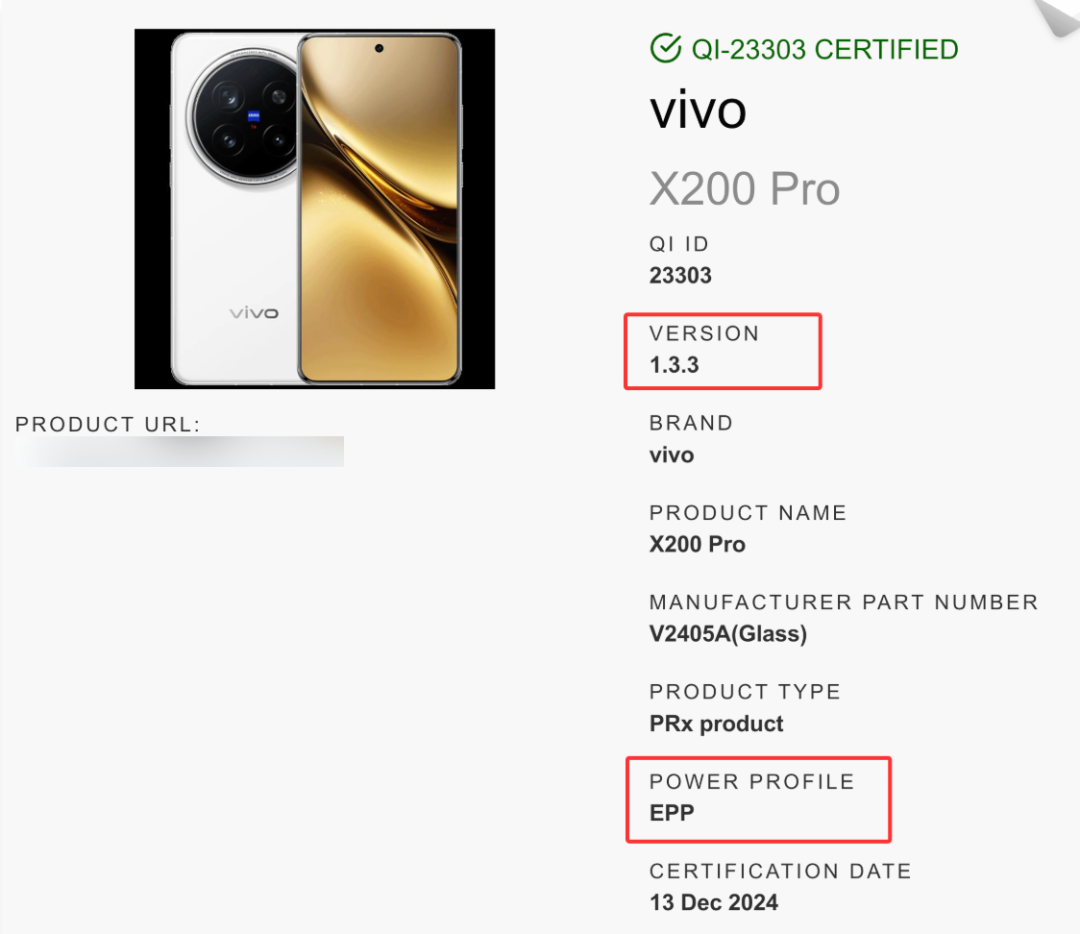The width and height of the screenshot is (1080, 934).
Task: Select the PRODUCT NAME value X200 Pro
Action: (x=697, y=545)
